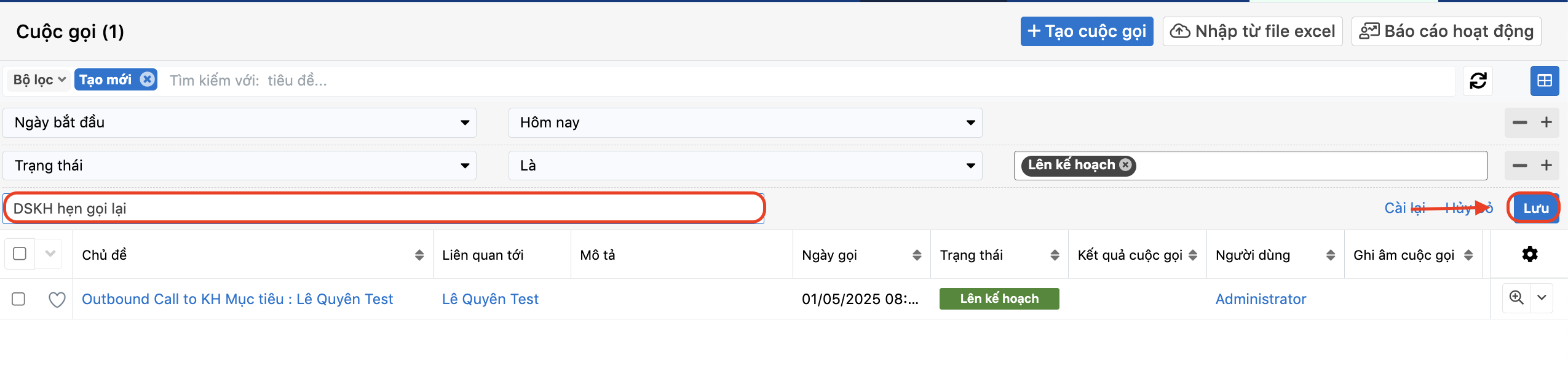Click the refresh list icon

pos(1478,81)
